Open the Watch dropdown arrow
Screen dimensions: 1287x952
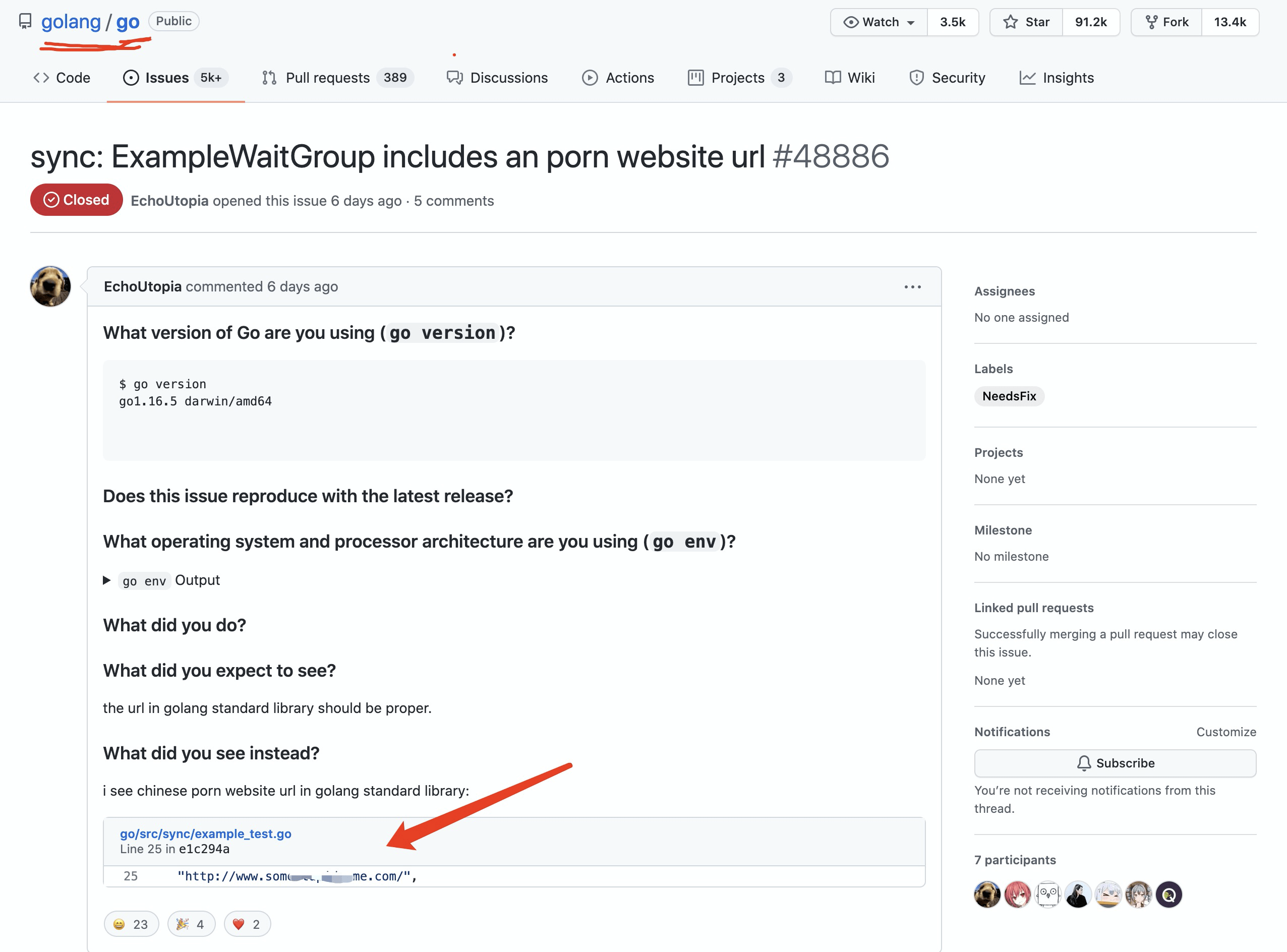click(x=911, y=23)
